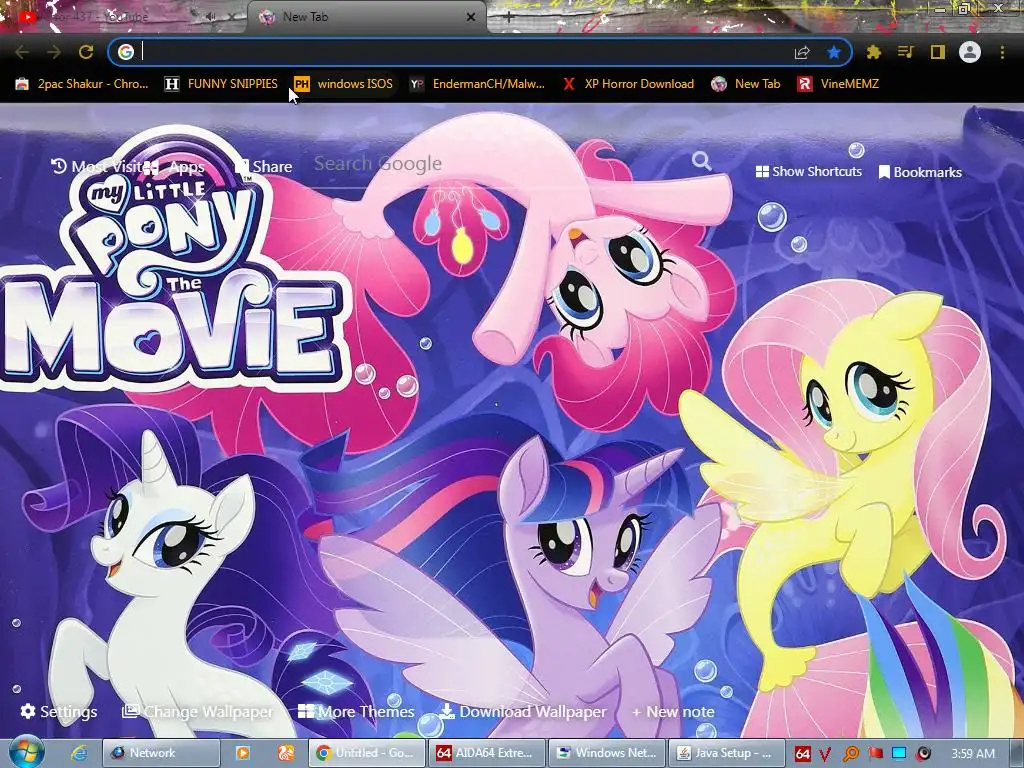Click the 3:59 AM clock
The width and height of the screenshot is (1024, 768).
pos(973,754)
